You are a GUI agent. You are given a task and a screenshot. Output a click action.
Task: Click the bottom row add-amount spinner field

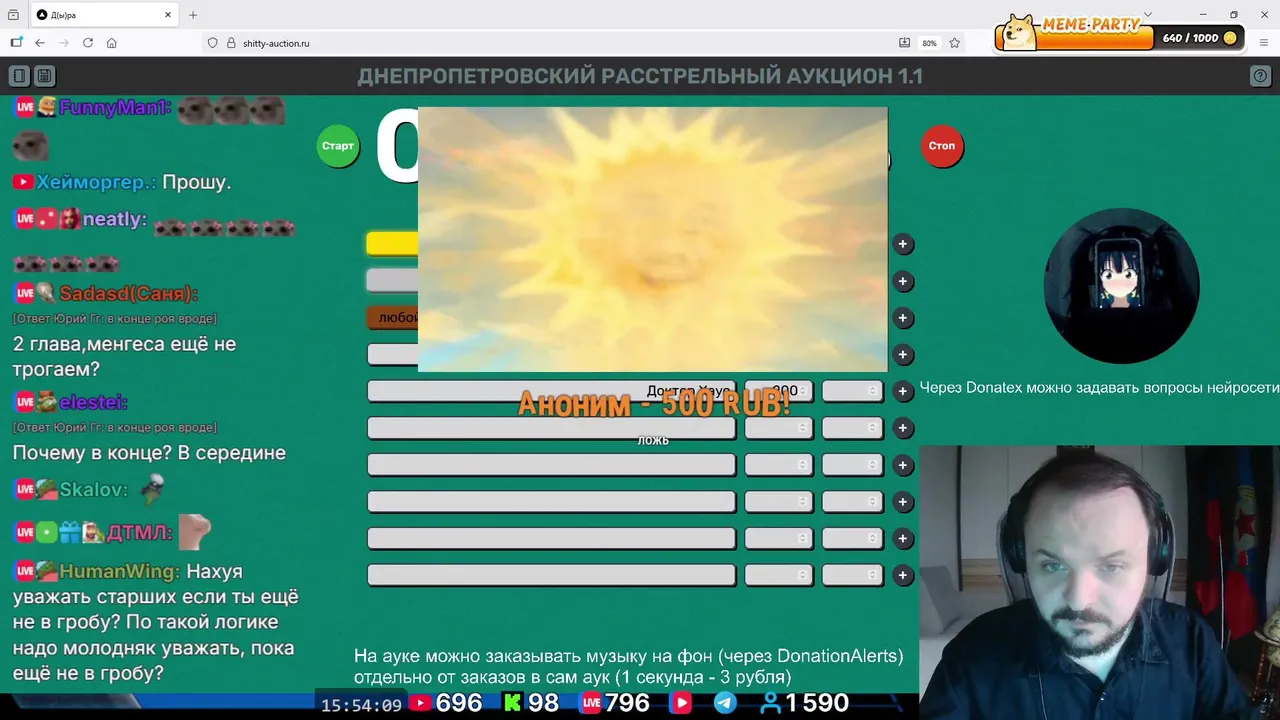point(852,575)
